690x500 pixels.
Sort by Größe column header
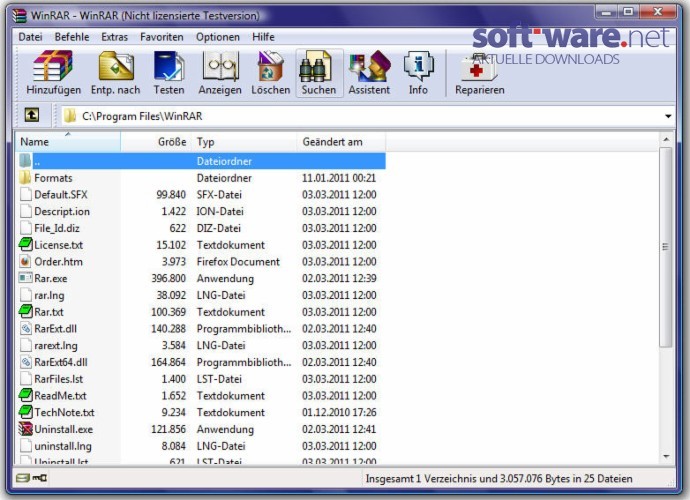click(156, 142)
